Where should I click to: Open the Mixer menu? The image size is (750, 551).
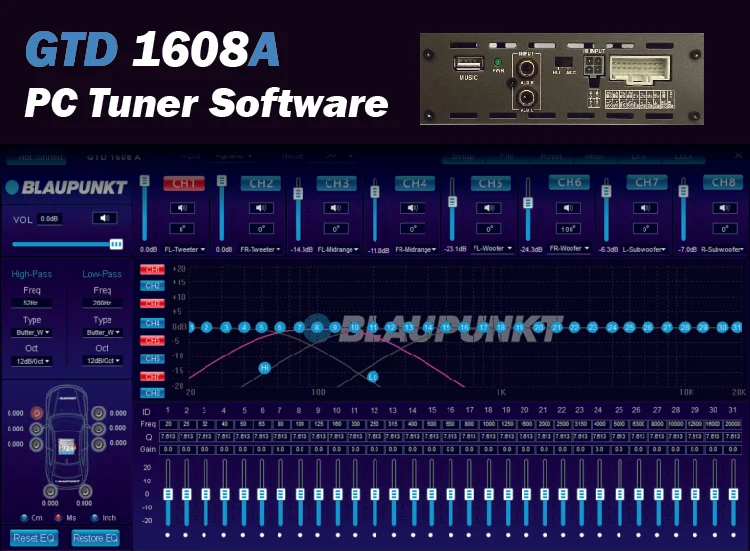595,156
